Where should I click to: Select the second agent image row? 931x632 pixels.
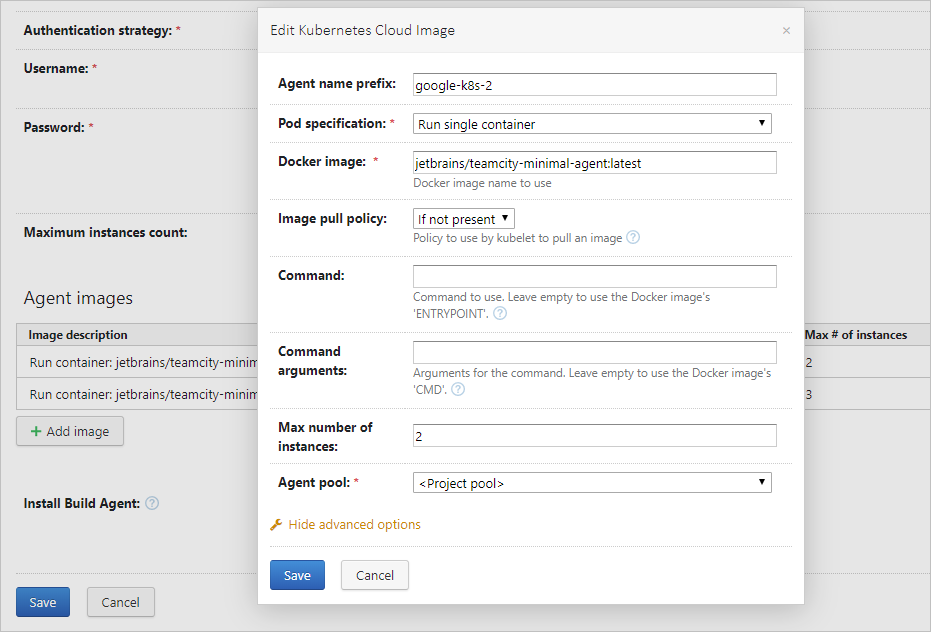(130, 394)
